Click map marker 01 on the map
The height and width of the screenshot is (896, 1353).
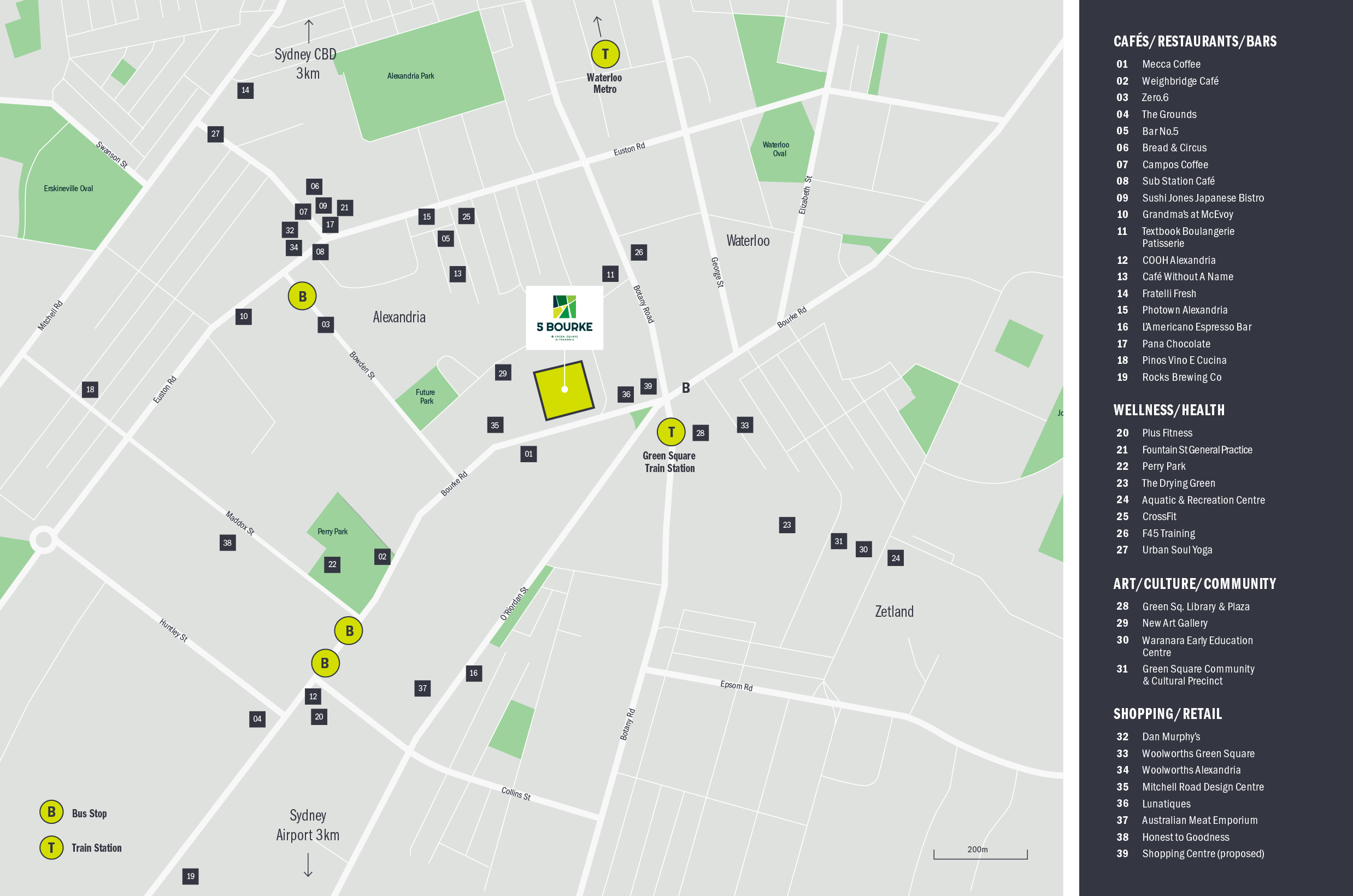pos(528,455)
